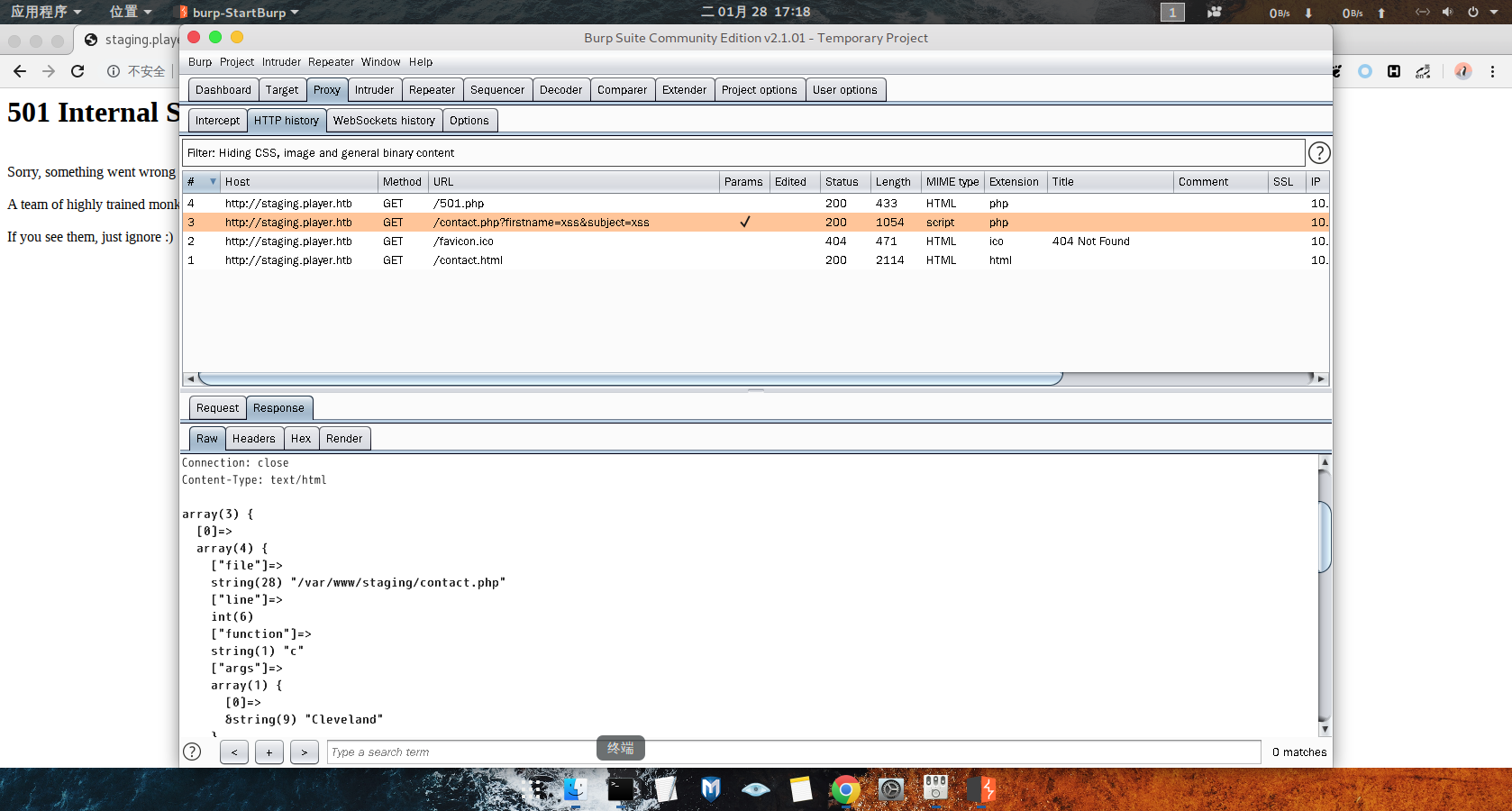Click the Filter bar settings
The height and width of the screenshot is (811, 1512).
pyautogui.click(x=743, y=153)
